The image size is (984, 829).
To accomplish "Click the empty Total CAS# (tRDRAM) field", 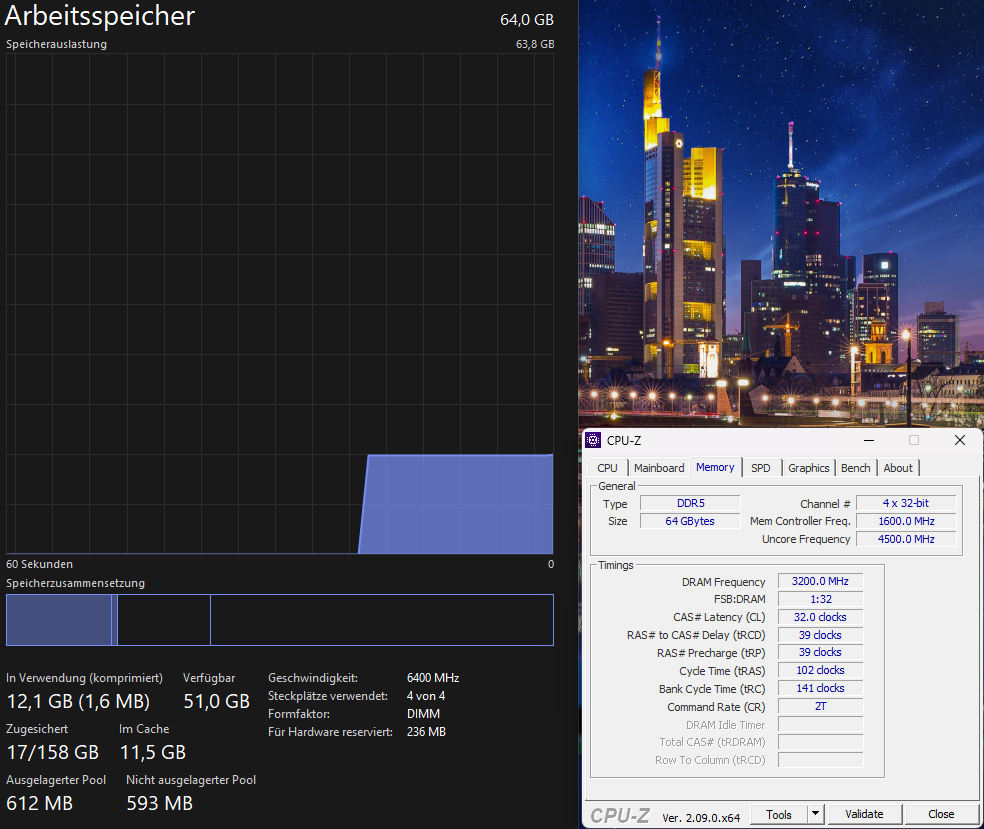I will click(820, 742).
